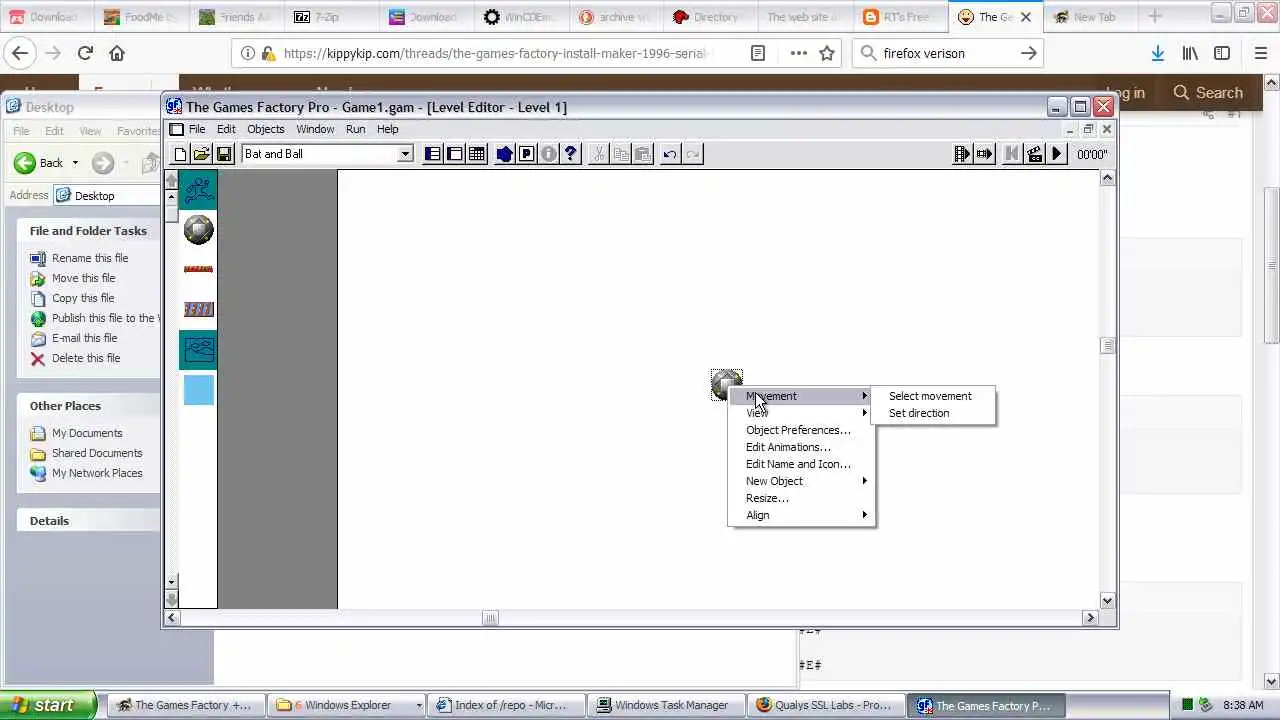This screenshot has height=720, width=1280.
Task: Open the Firefox hamburger menu
Action: (1260, 53)
